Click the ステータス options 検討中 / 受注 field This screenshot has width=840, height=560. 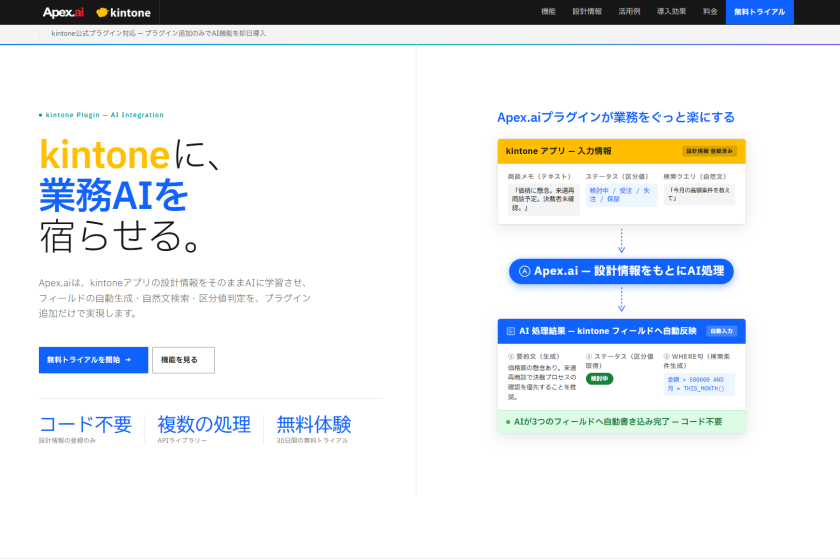(x=621, y=194)
